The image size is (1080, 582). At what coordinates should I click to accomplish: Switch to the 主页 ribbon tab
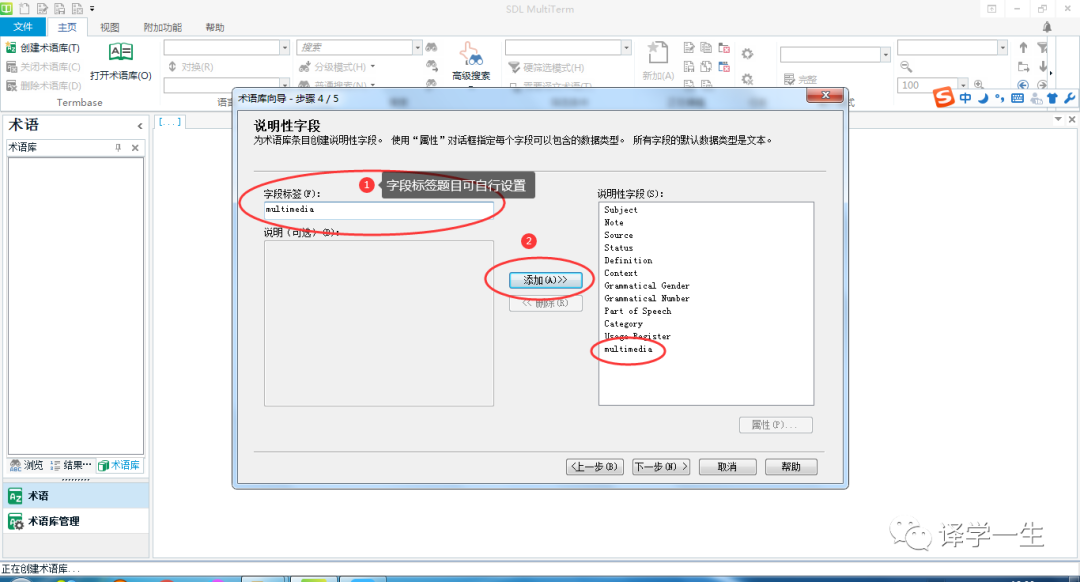(x=68, y=27)
